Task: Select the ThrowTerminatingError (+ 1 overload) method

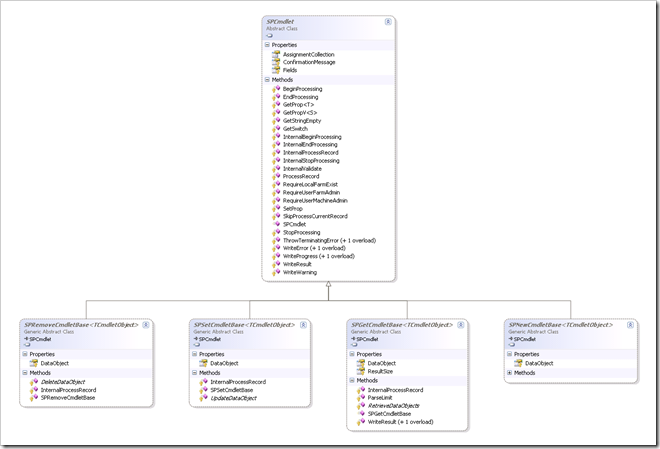Action: click(x=329, y=240)
